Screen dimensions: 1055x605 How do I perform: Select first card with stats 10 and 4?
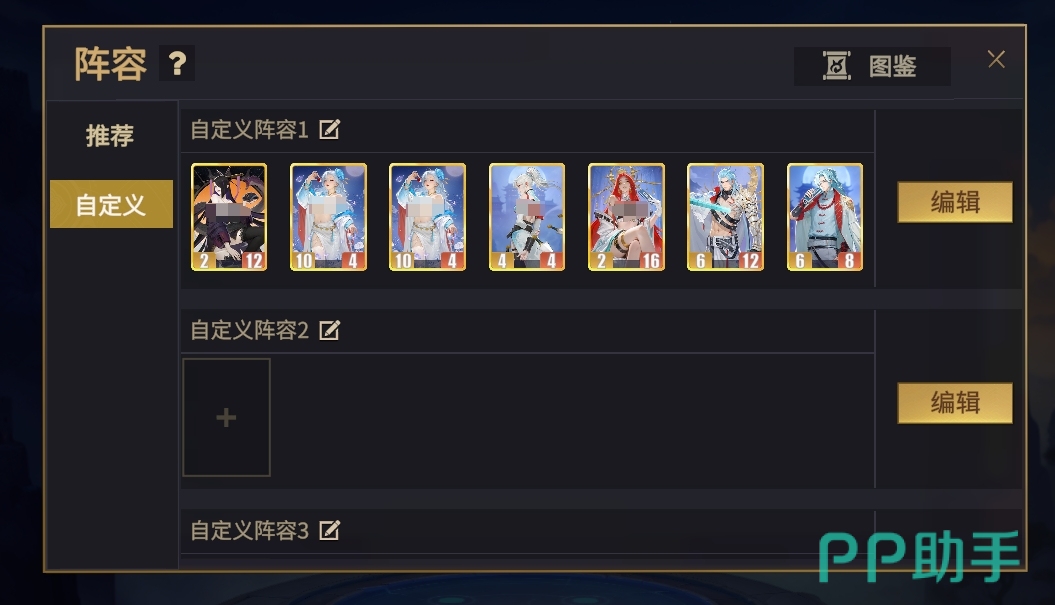tap(328, 217)
